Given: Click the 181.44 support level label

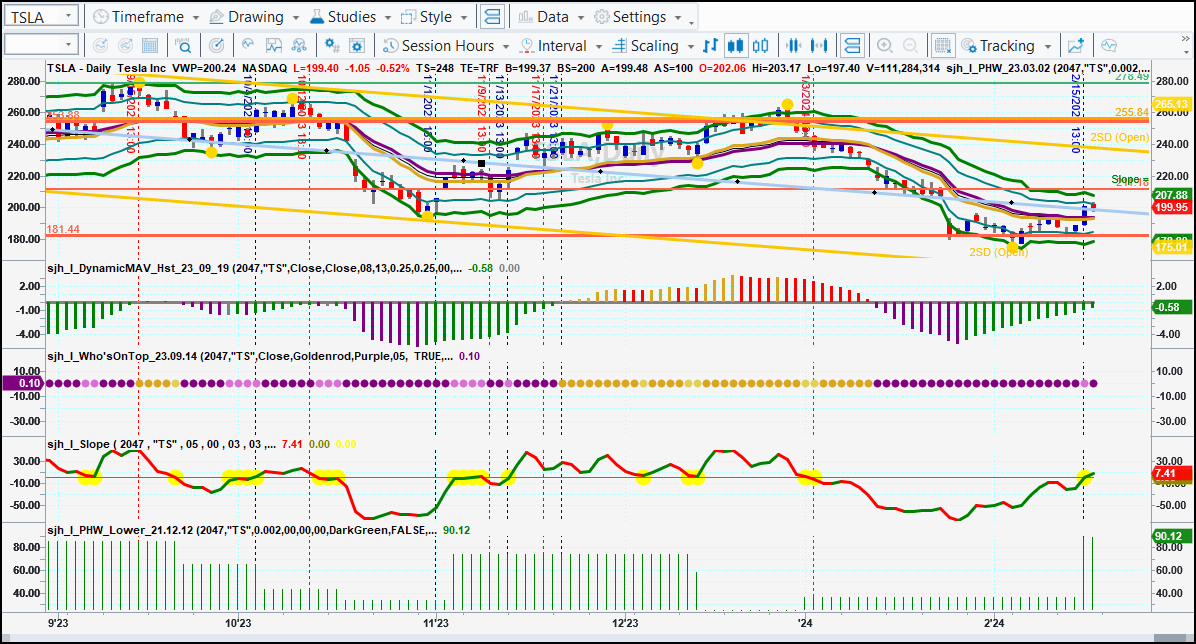Looking at the screenshot, I should coord(63,229).
